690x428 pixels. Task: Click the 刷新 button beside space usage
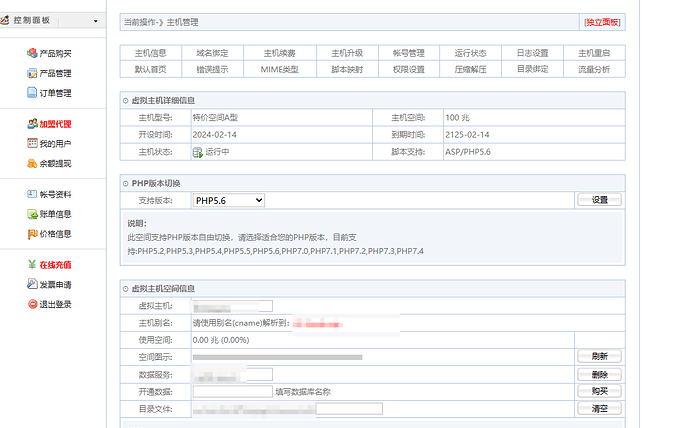click(599, 356)
